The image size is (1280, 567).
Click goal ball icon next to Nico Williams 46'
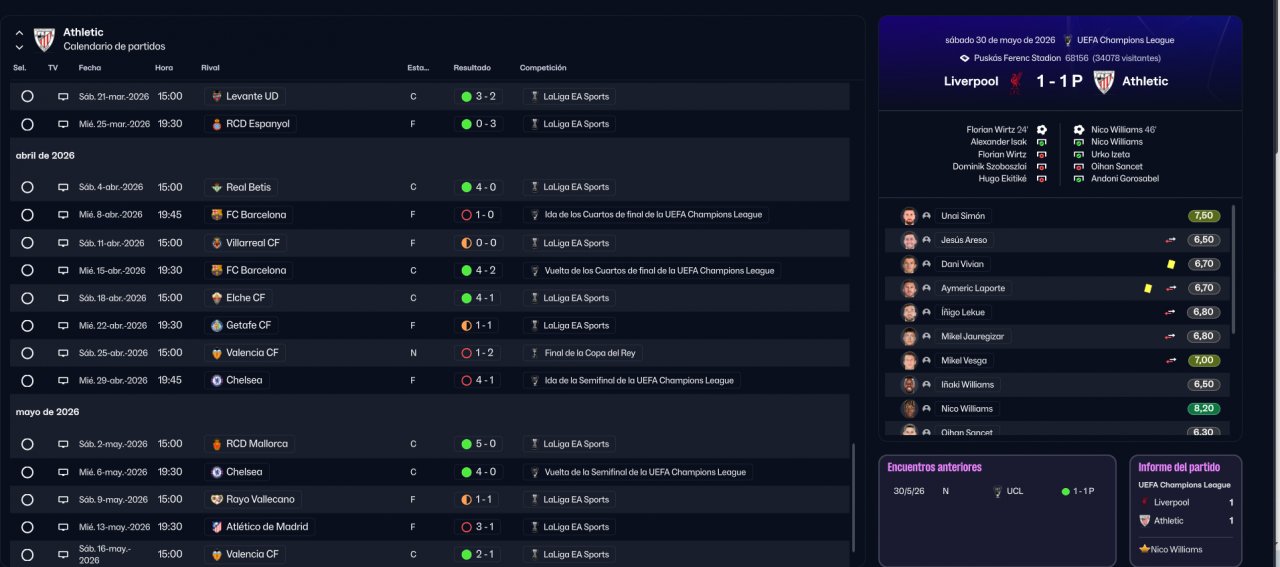point(1079,130)
